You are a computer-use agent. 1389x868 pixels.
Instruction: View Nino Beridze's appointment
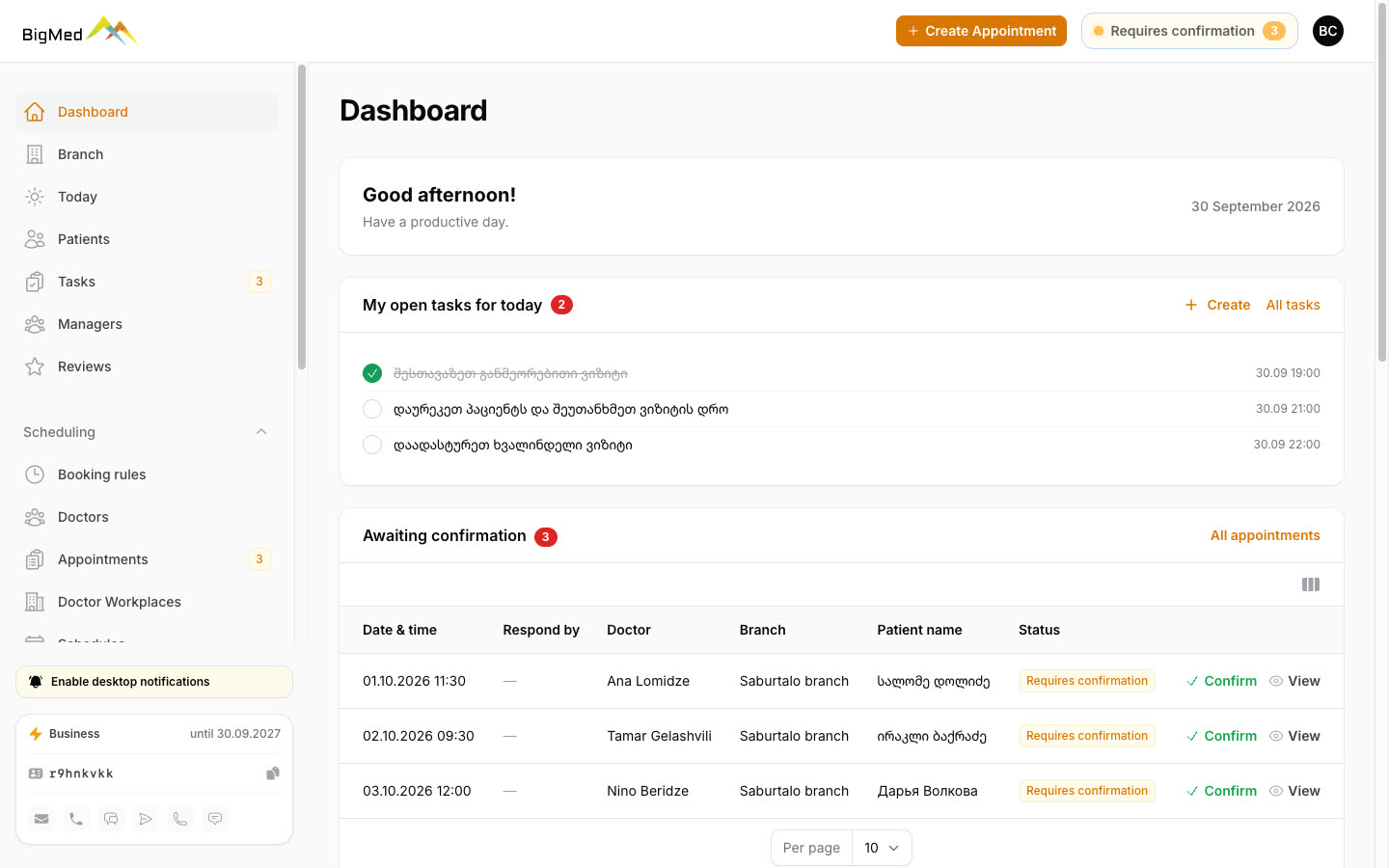pos(1294,791)
